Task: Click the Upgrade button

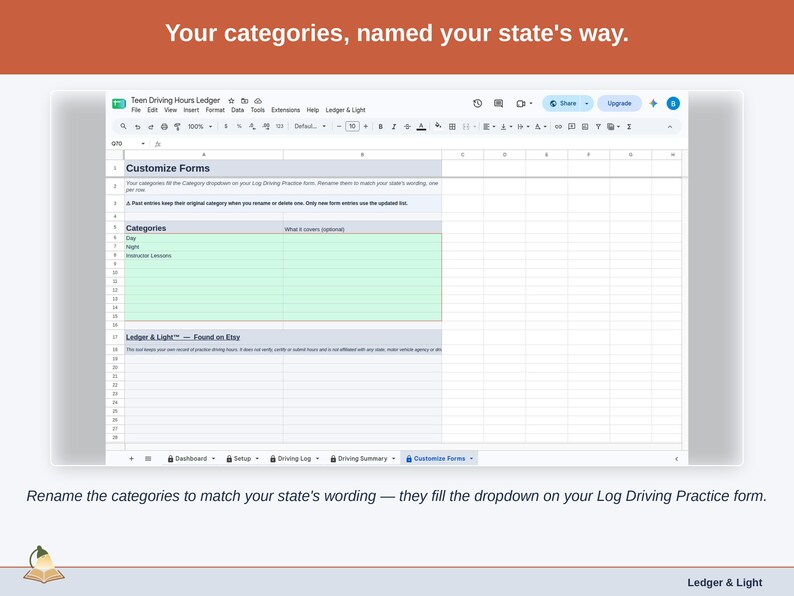Action: tap(619, 103)
